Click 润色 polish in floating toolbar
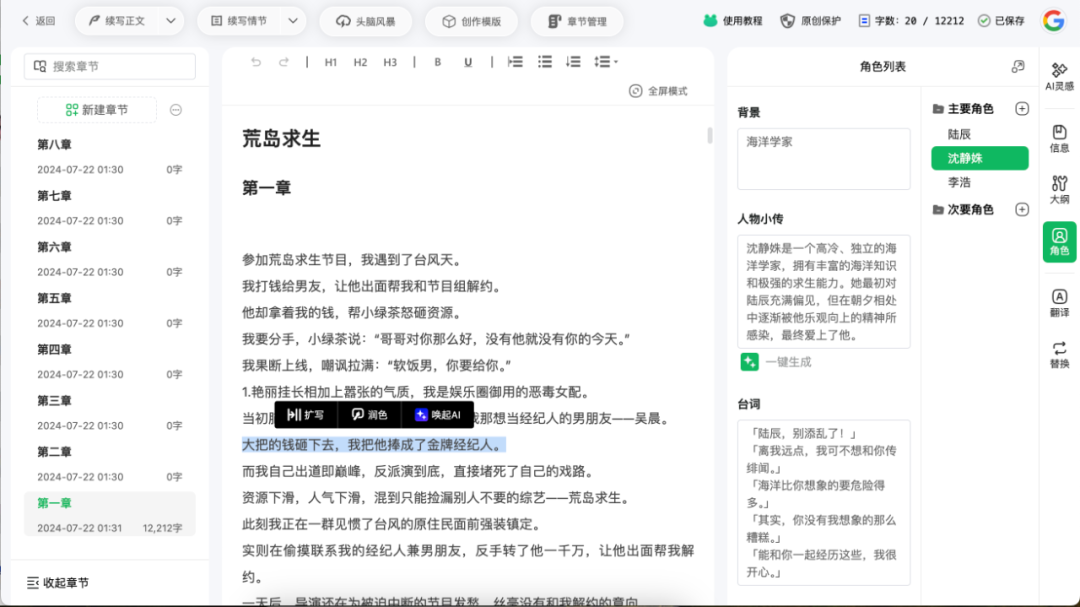Screen dimensions: 1080x607 pyautogui.click(x=370, y=415)
